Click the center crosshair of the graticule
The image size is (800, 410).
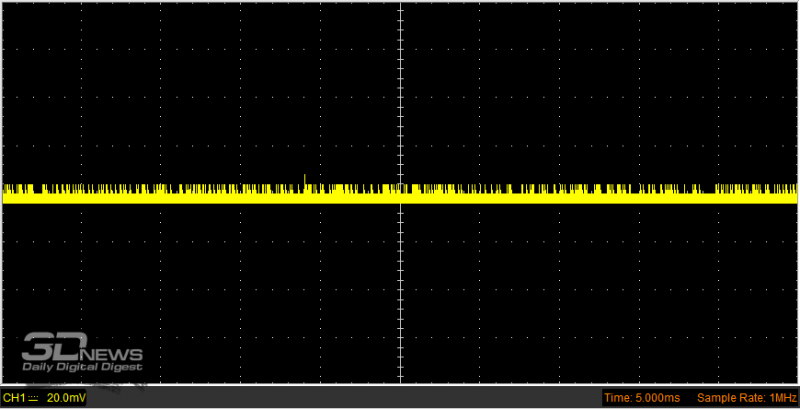[400, 192]
